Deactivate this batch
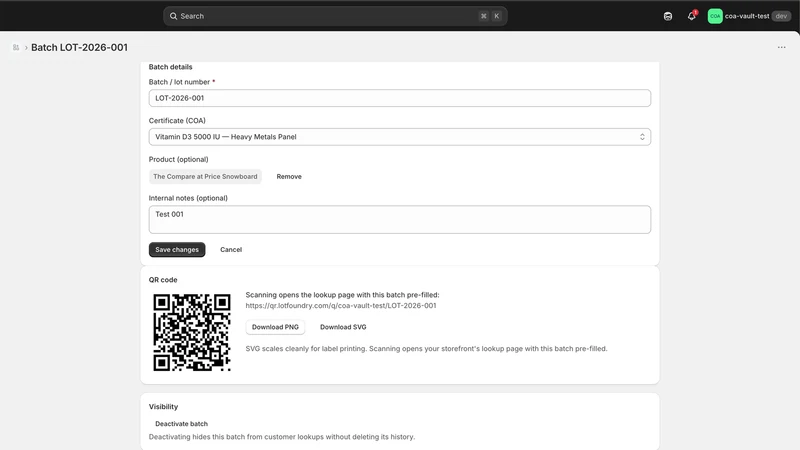The image size is (800, 450). (181, 423)
